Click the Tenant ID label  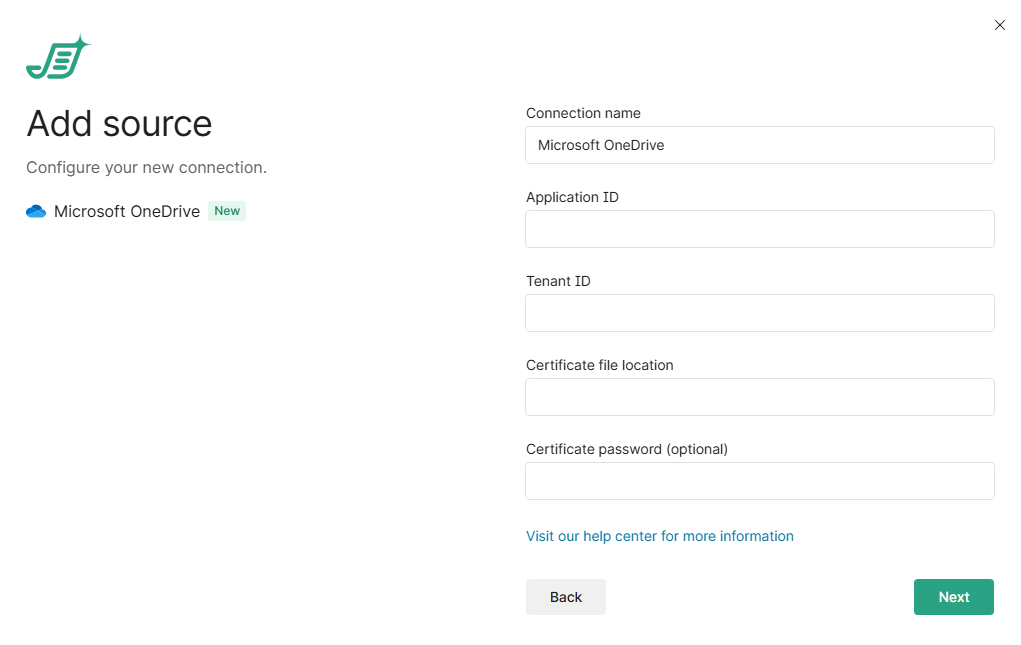tap(558, 281)
